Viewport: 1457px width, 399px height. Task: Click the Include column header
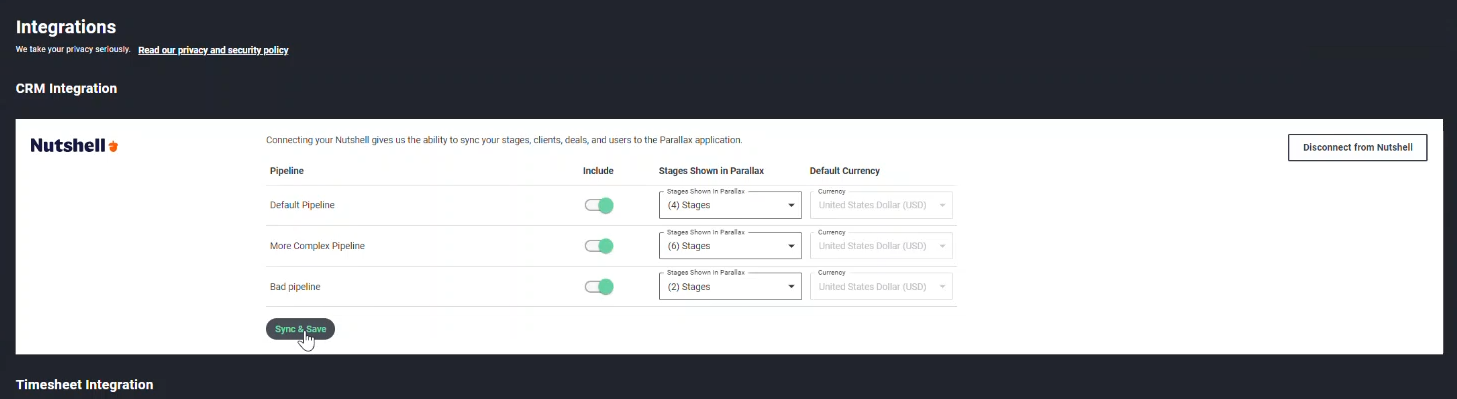tap(598, 171)
